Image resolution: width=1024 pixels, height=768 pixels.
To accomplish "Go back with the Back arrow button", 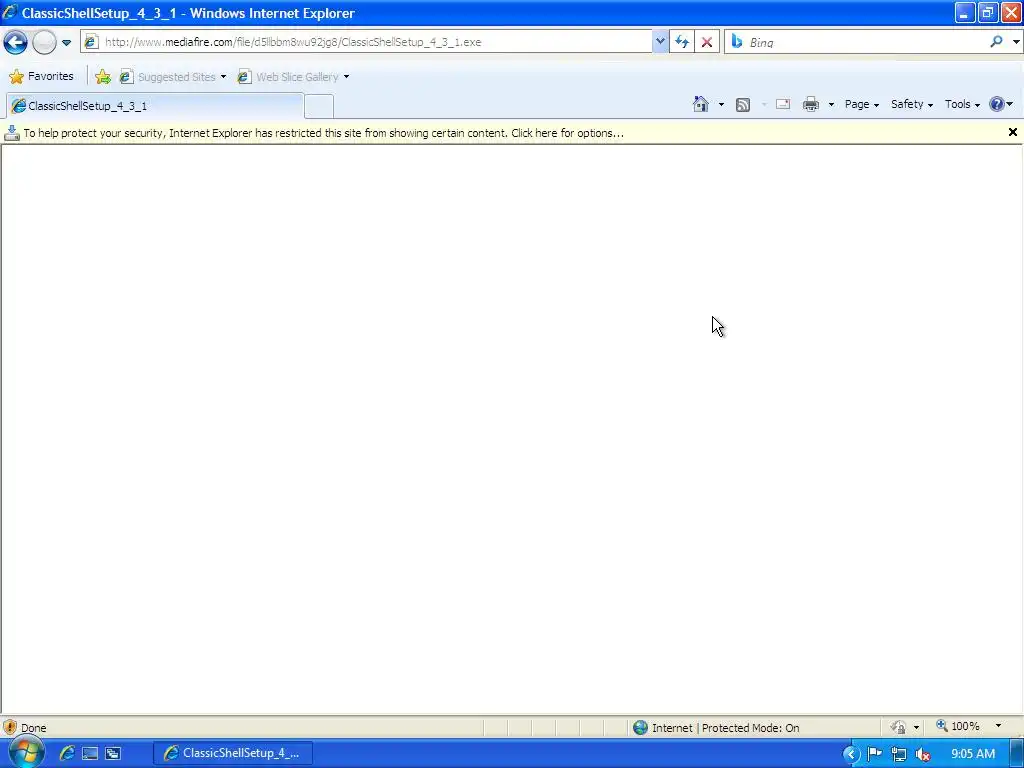I will (x=15, y=42).
